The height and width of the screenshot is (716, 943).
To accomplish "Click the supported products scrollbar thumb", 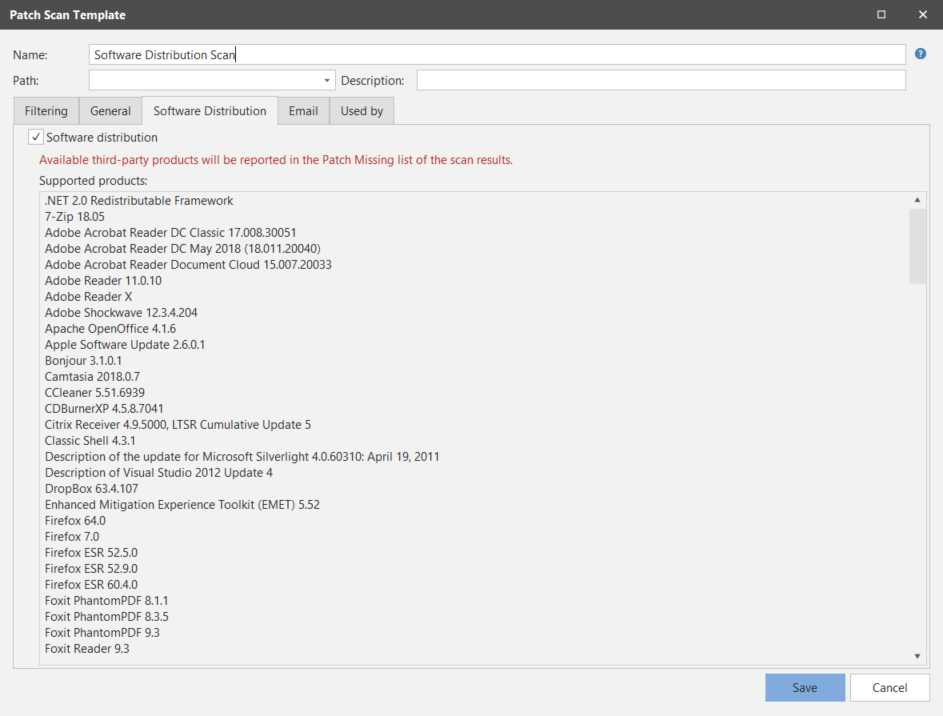I will pyautogui.click(x=917, y=246).
